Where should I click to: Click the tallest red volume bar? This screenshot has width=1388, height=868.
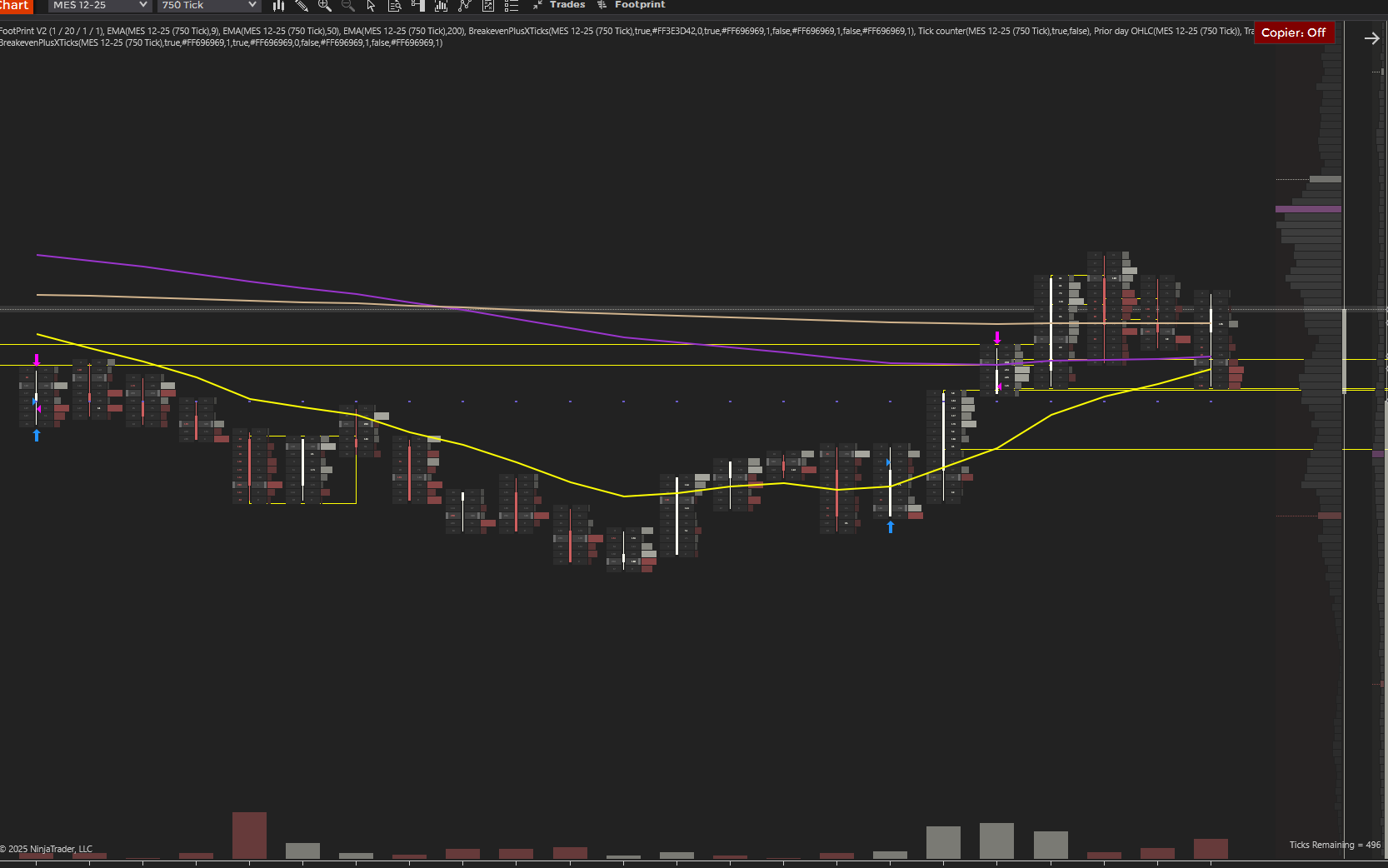[x=249, y=836]
